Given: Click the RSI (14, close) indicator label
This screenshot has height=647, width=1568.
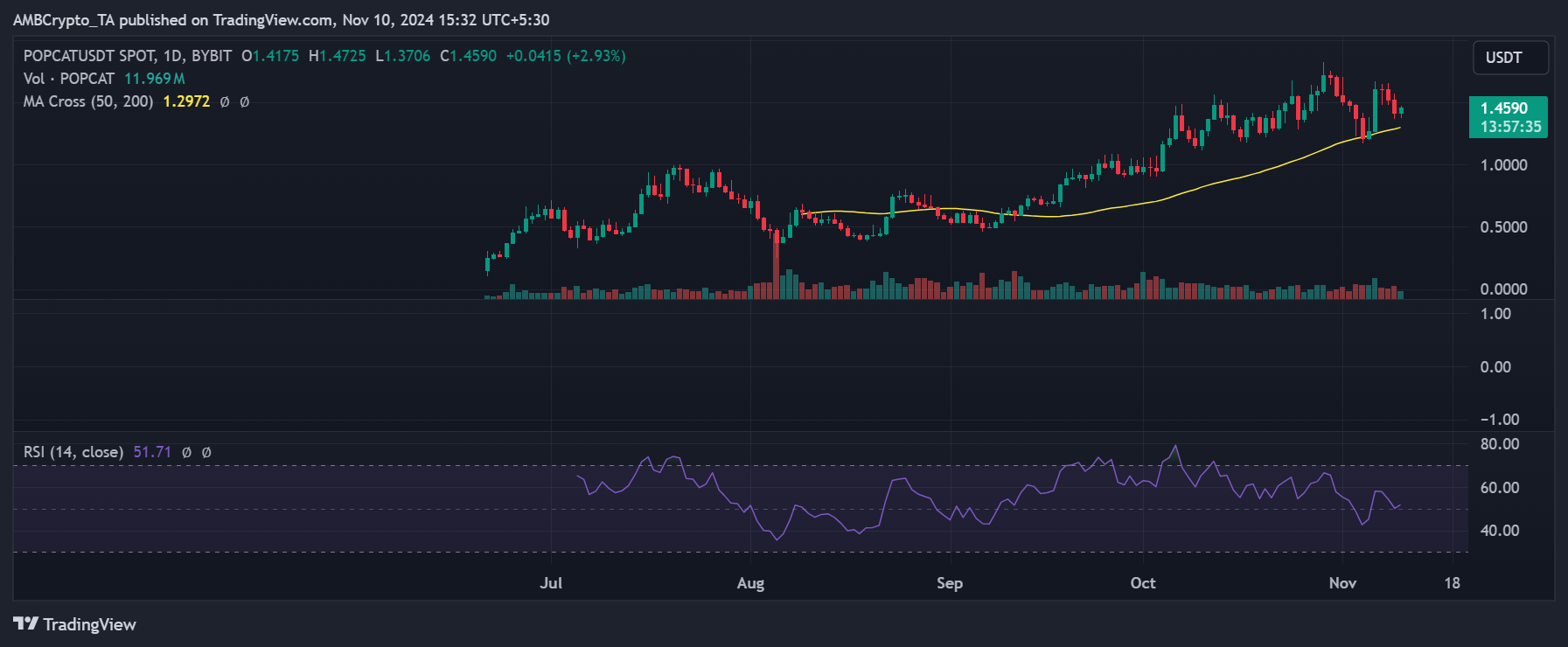Looking at the screenshot, I should click(x=73, y=452).
